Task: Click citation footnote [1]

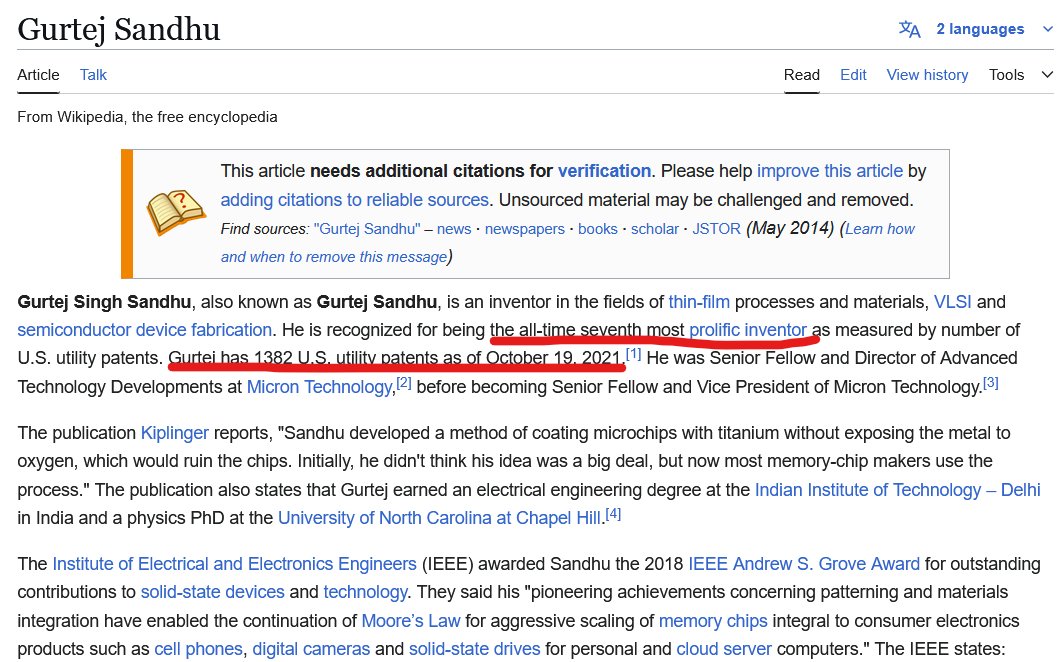Action: coord(632,354)
